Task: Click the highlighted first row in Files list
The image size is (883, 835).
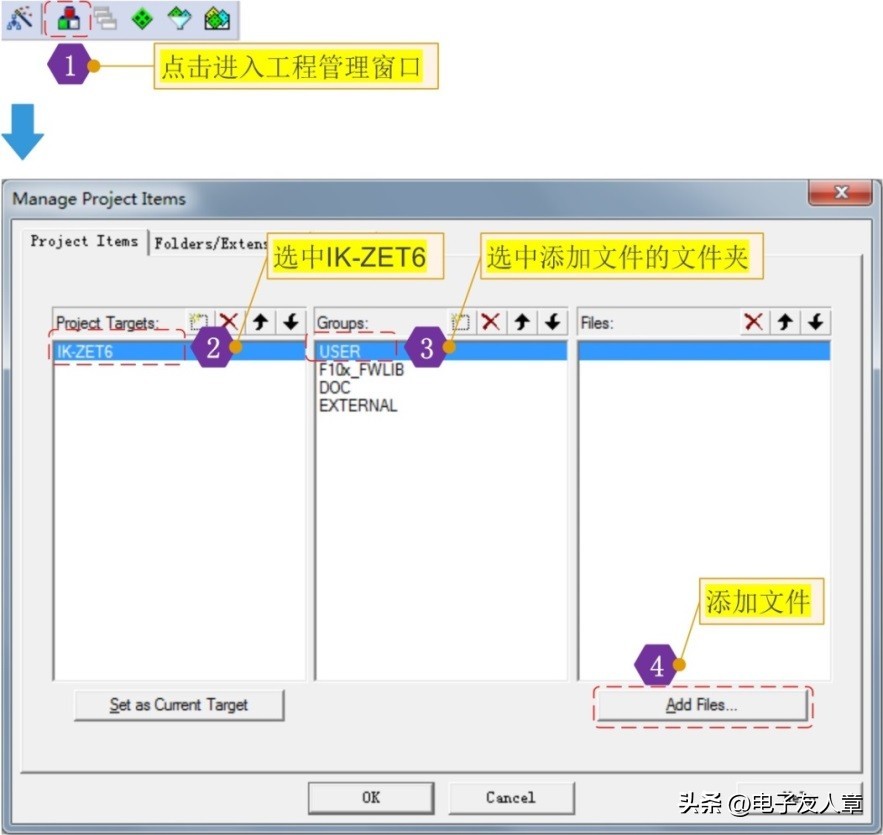Action: click(x=704, y=351)
